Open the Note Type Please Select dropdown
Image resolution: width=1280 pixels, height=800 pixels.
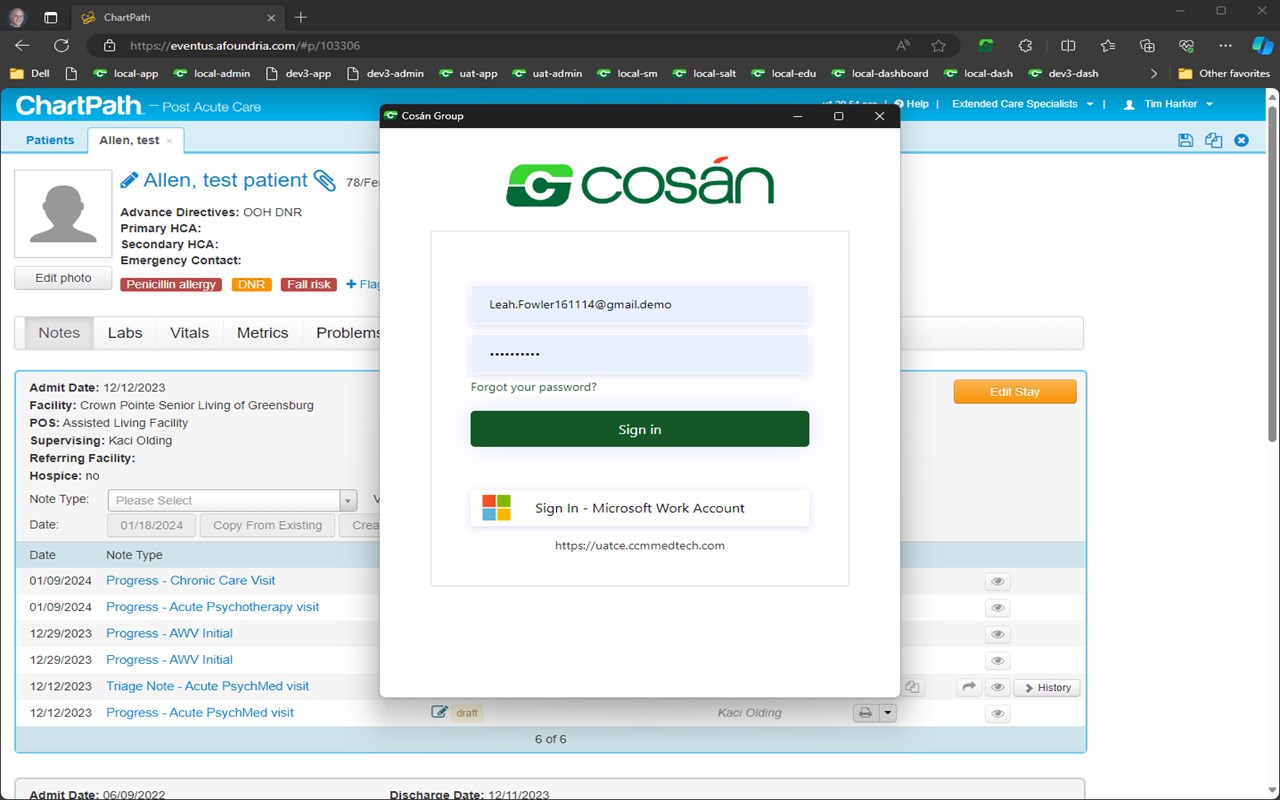232,500
